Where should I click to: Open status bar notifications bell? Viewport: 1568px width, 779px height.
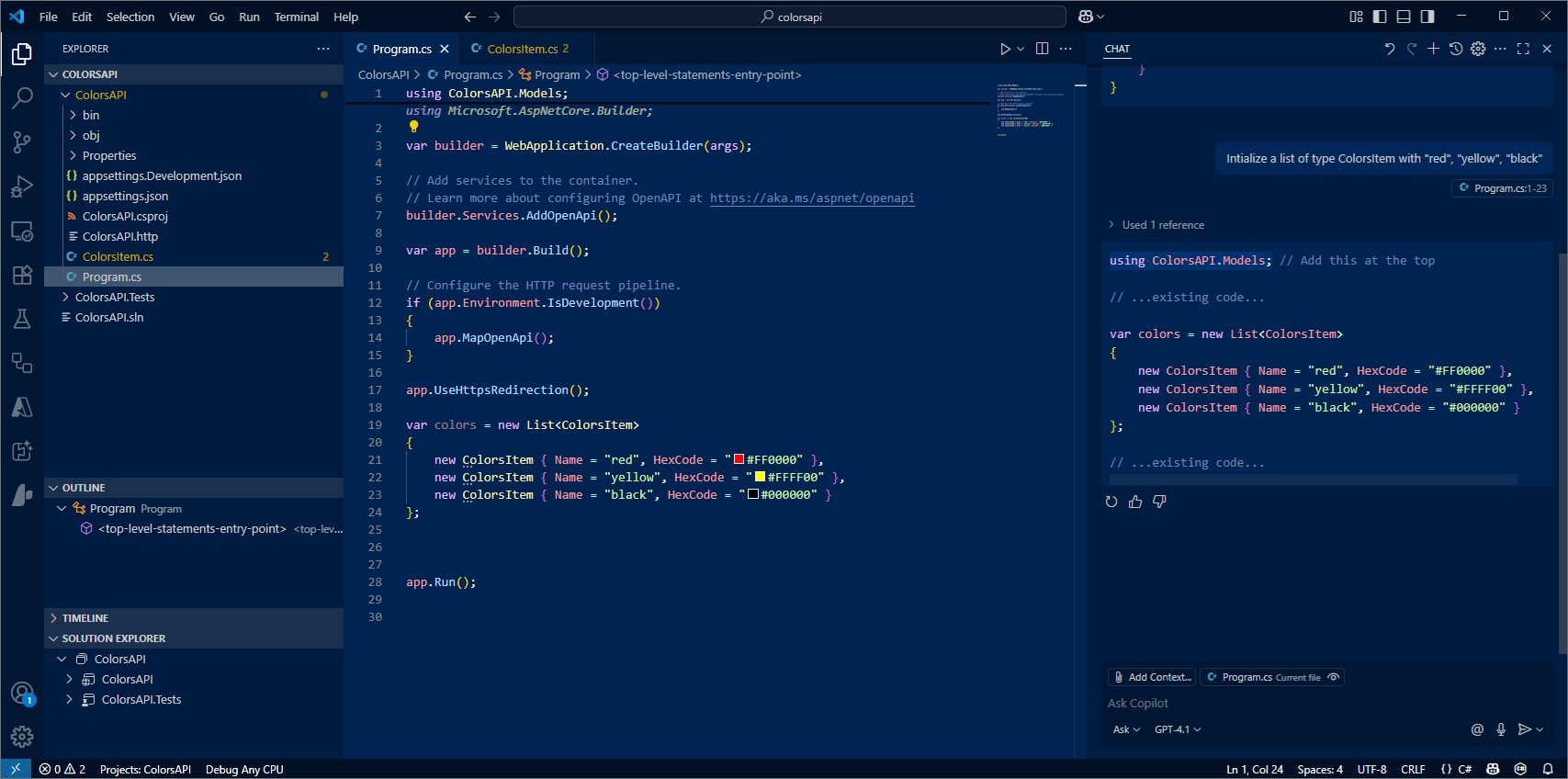click(x=1548, y=769)
